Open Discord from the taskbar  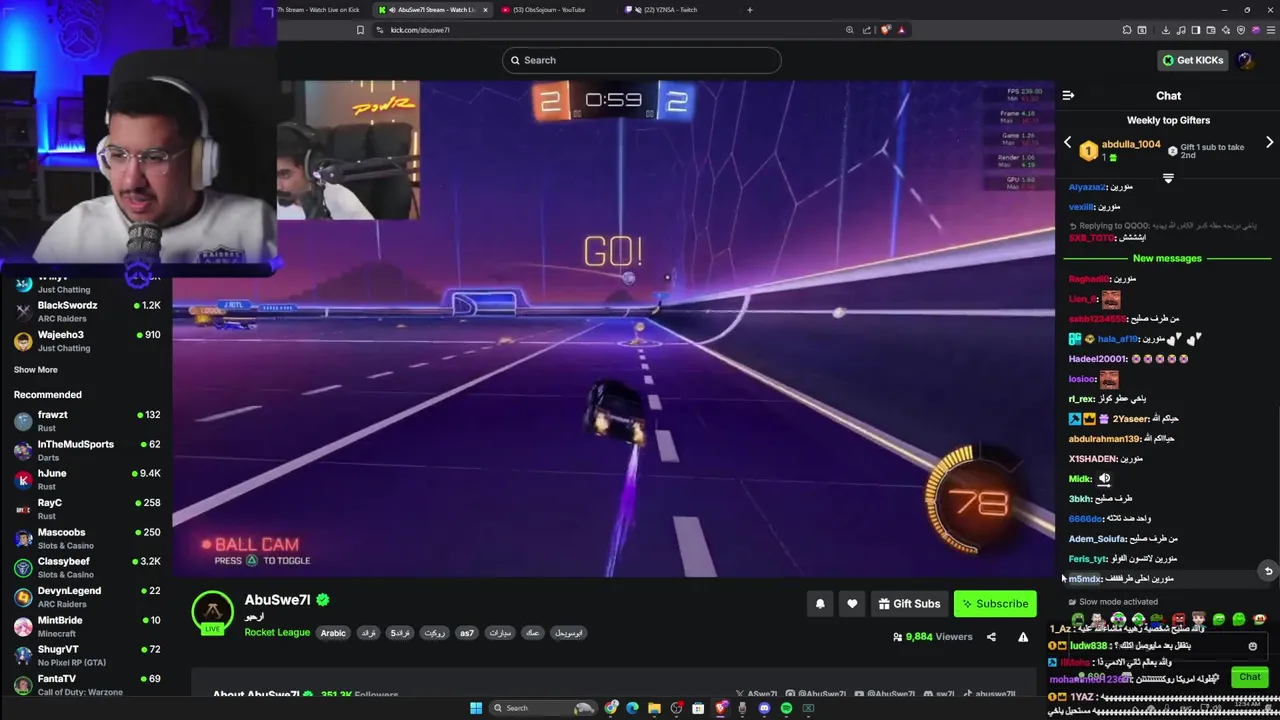coord(764,708)
